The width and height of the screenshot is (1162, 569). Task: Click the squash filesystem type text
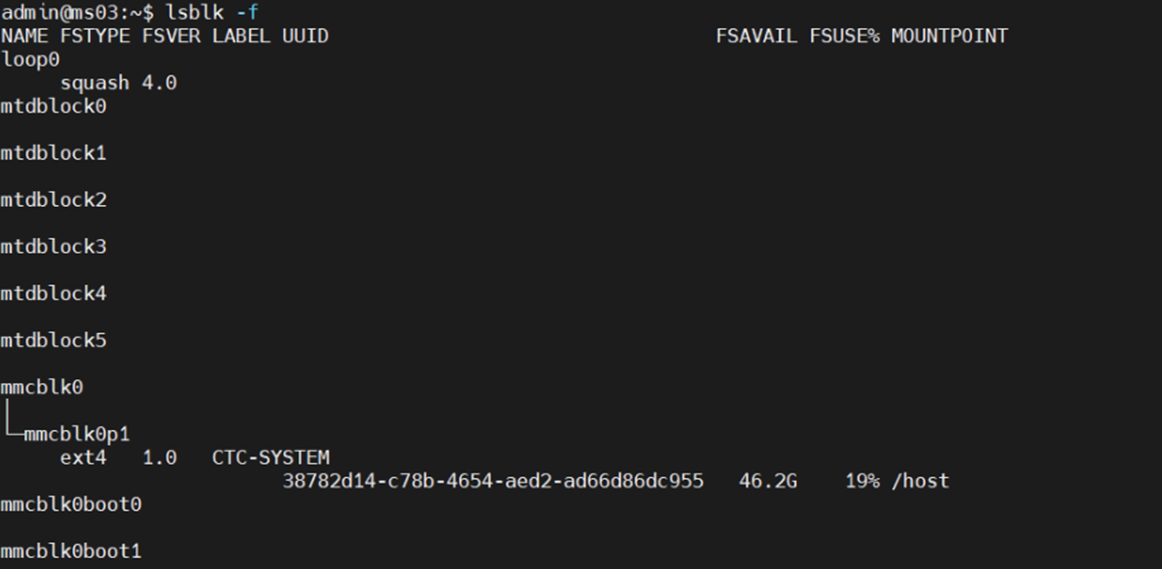(95, 83)
